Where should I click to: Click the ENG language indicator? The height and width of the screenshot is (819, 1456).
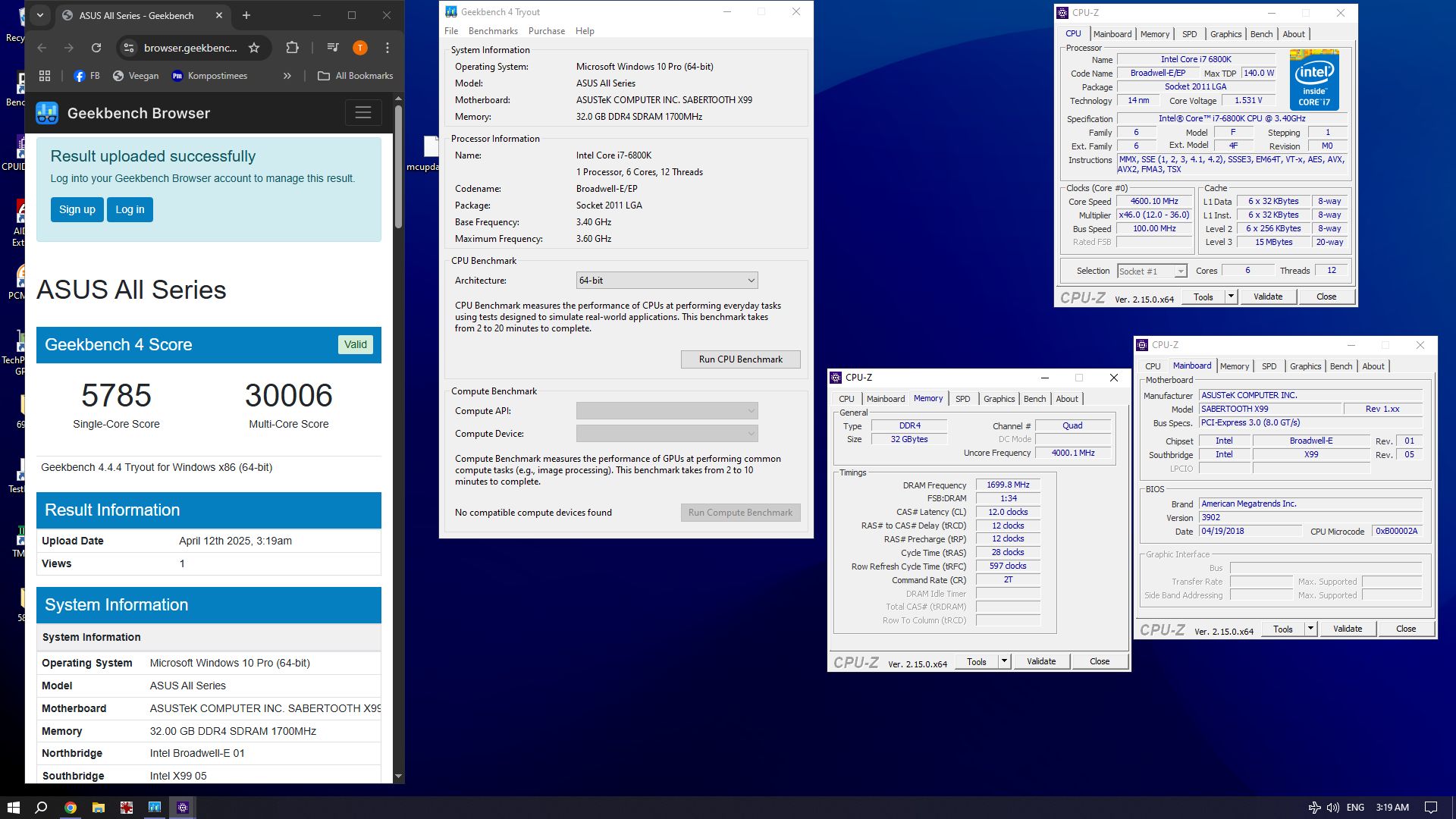tap(1355, 808)
